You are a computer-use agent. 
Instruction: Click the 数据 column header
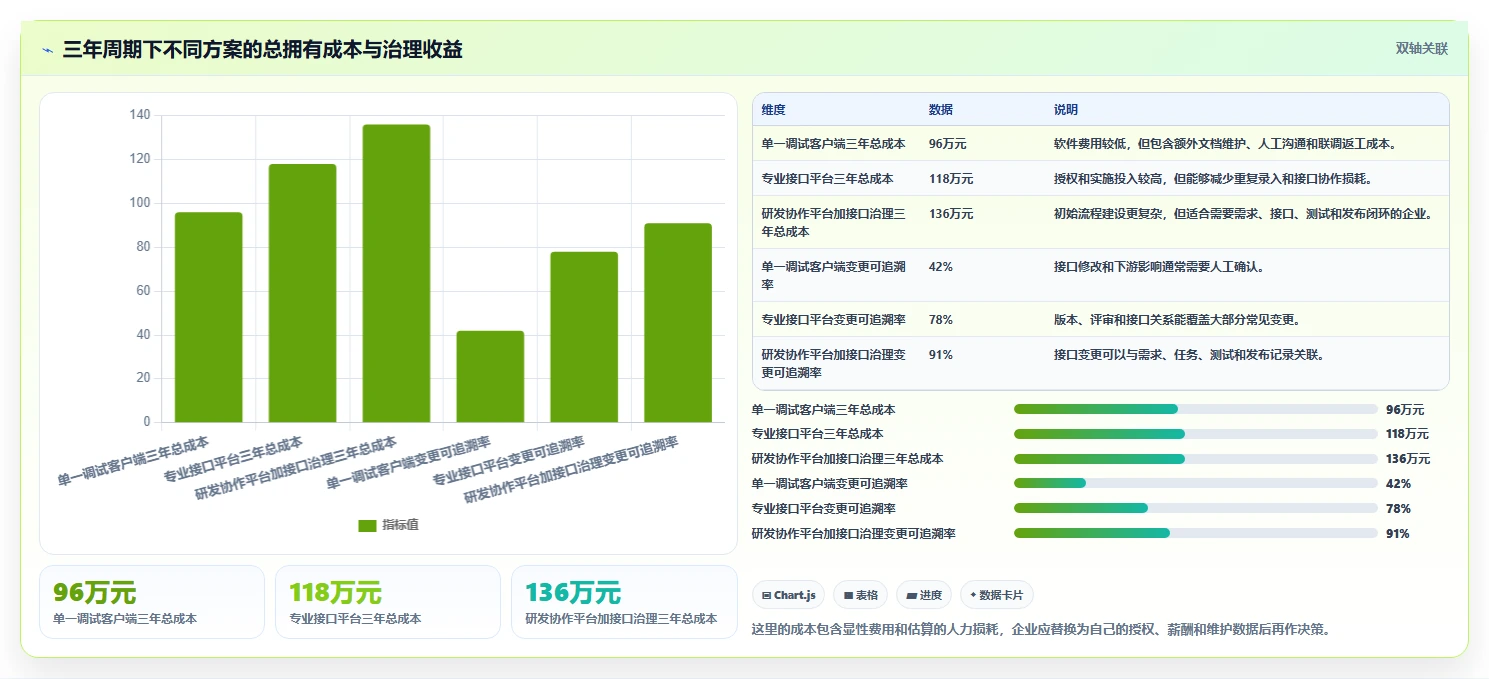941,110
